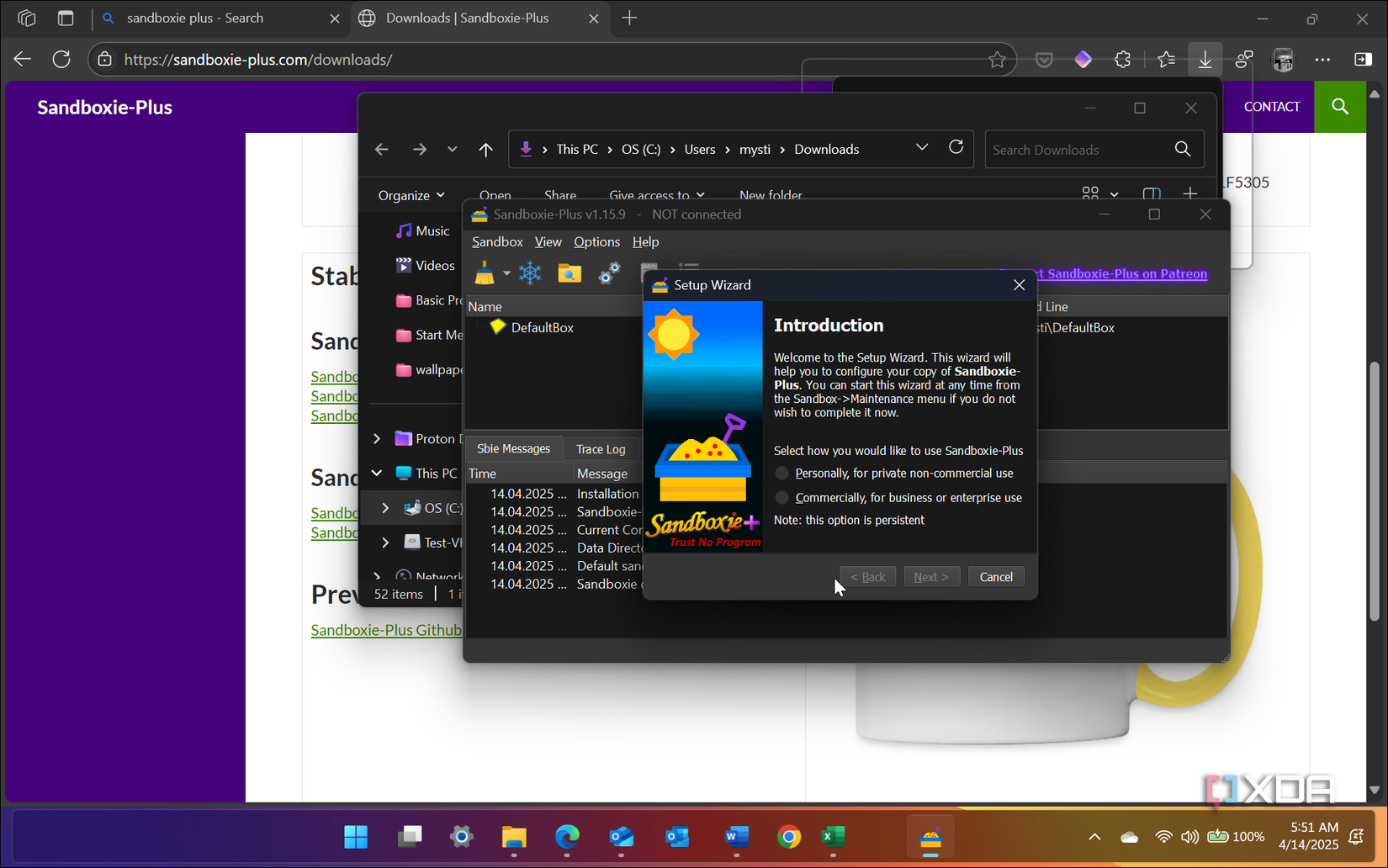Expand the Organize menu in File Explorer

point(411,194)
